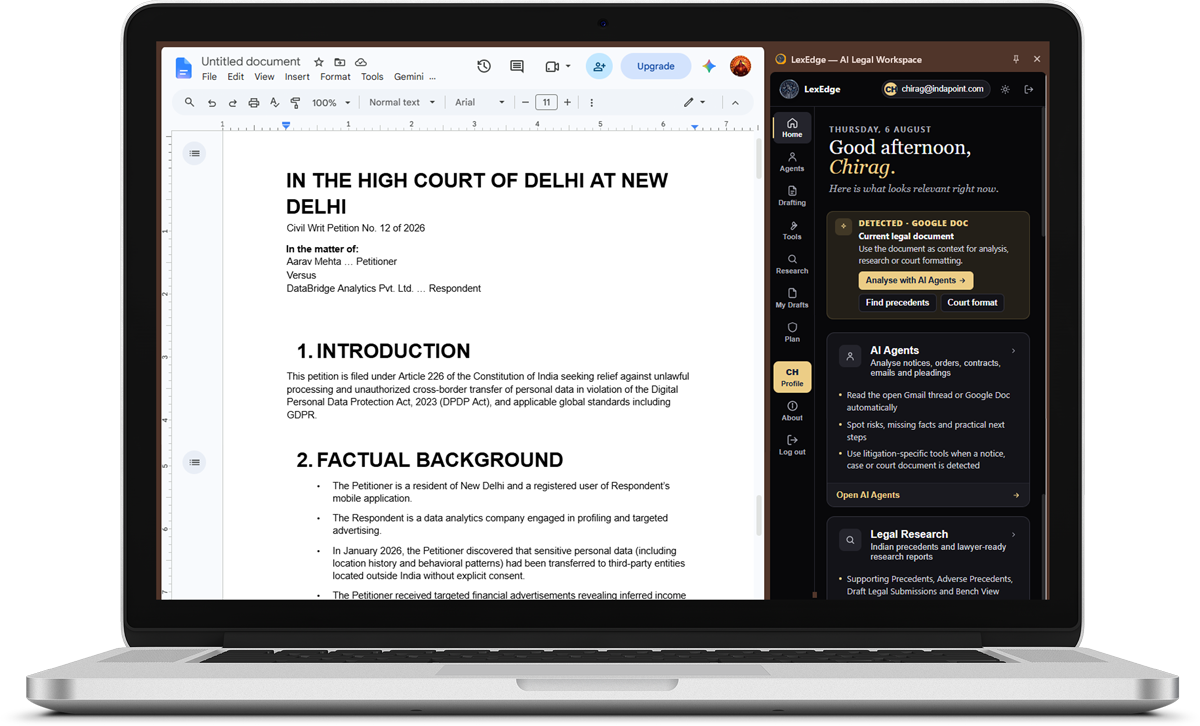Click Find precedents

pyautogui.click(x=897, y=302)
